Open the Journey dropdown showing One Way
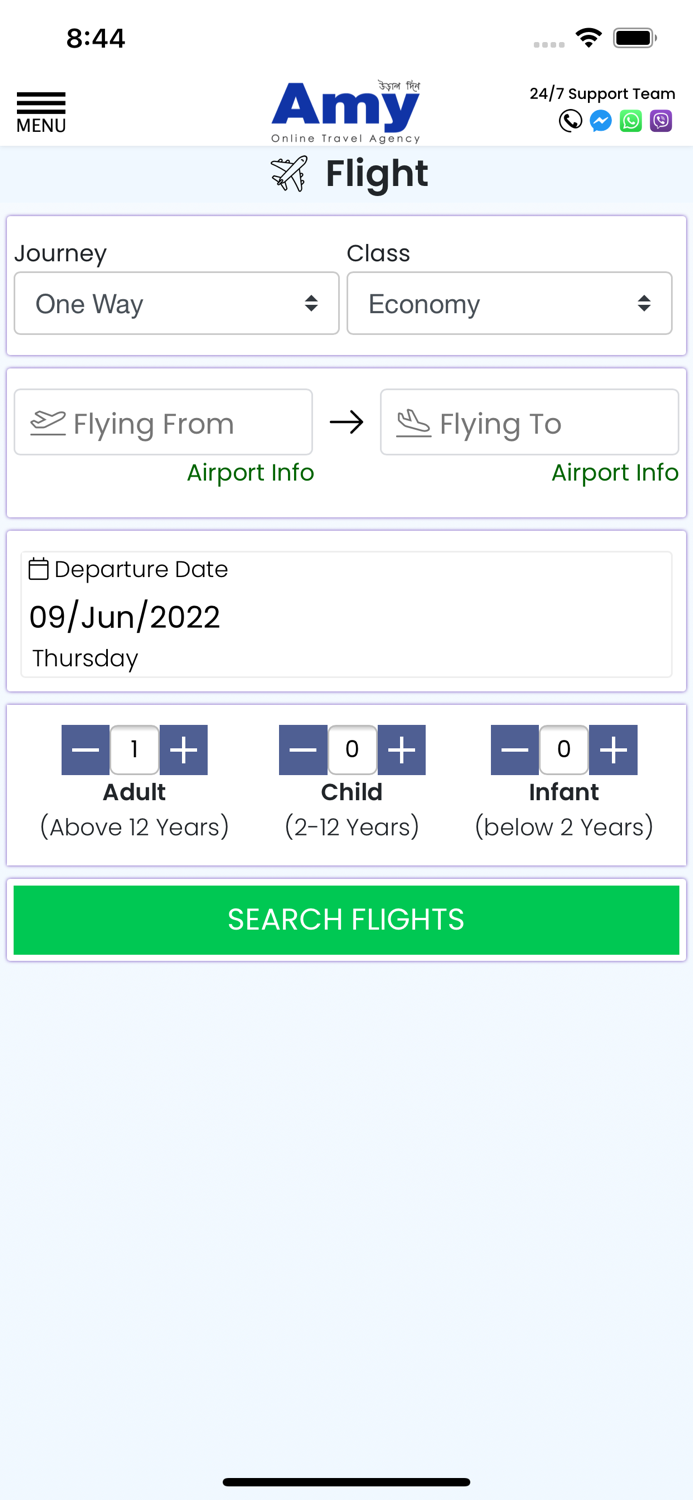This screenshot has width=693, height=1500. pyautogui.click(x=177, y=304)
